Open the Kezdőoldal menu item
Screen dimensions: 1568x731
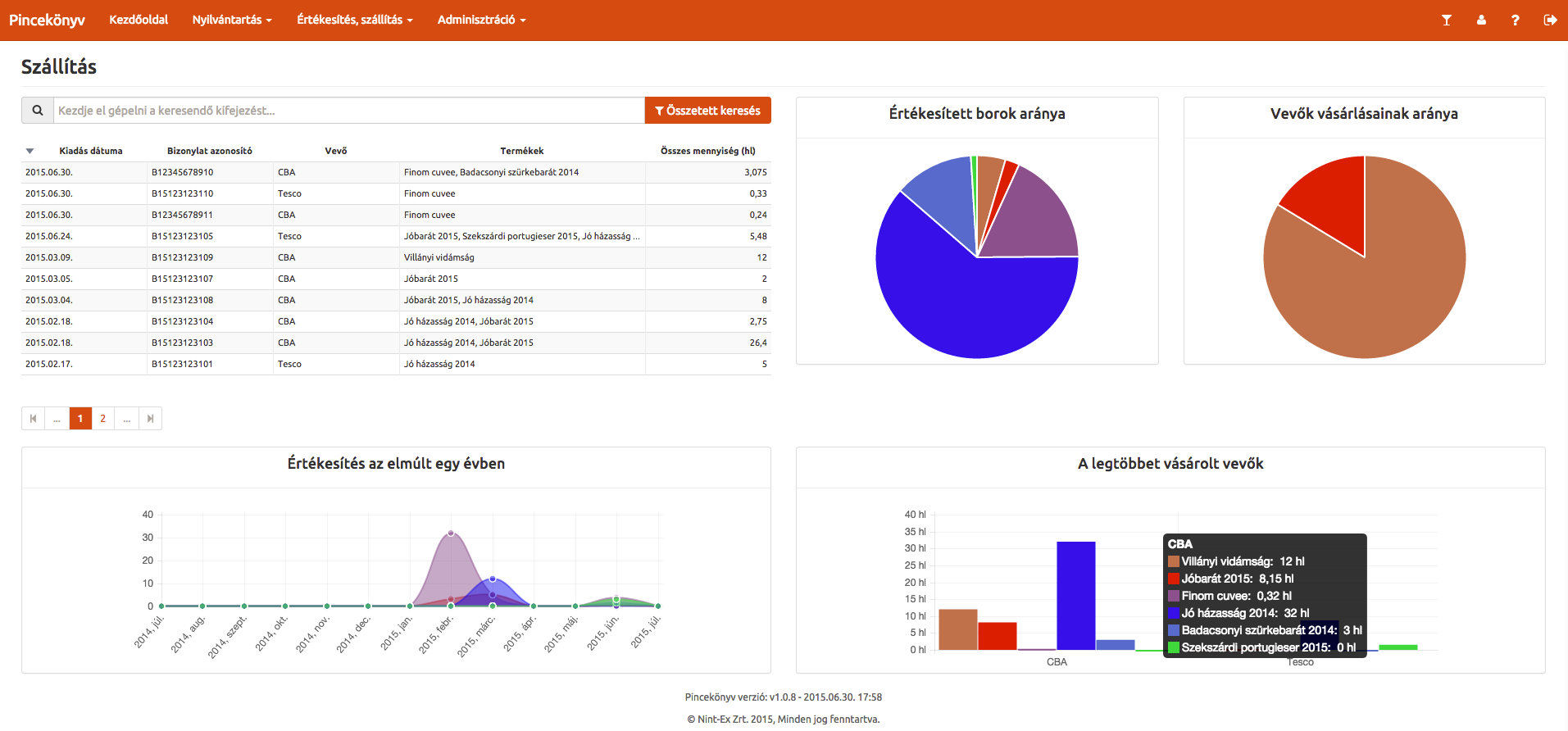[x=139, y=20]
